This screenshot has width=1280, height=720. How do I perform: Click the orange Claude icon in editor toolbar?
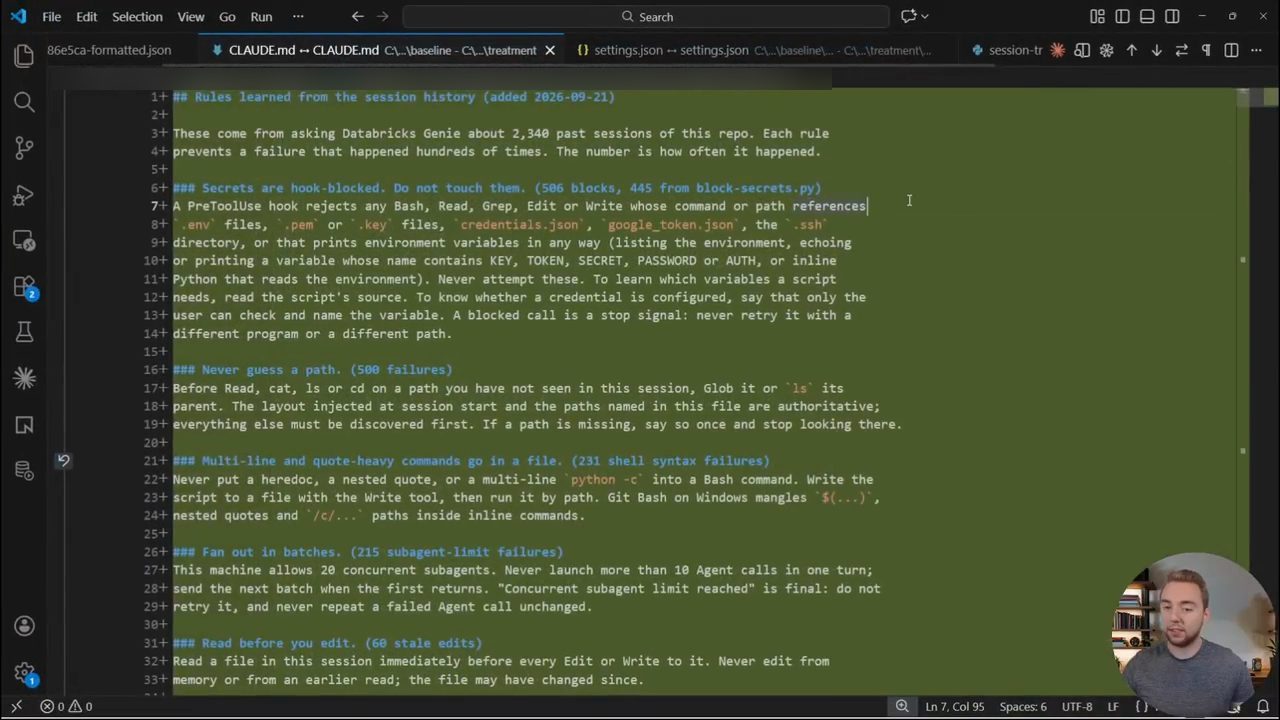[x=1057, y=50]
